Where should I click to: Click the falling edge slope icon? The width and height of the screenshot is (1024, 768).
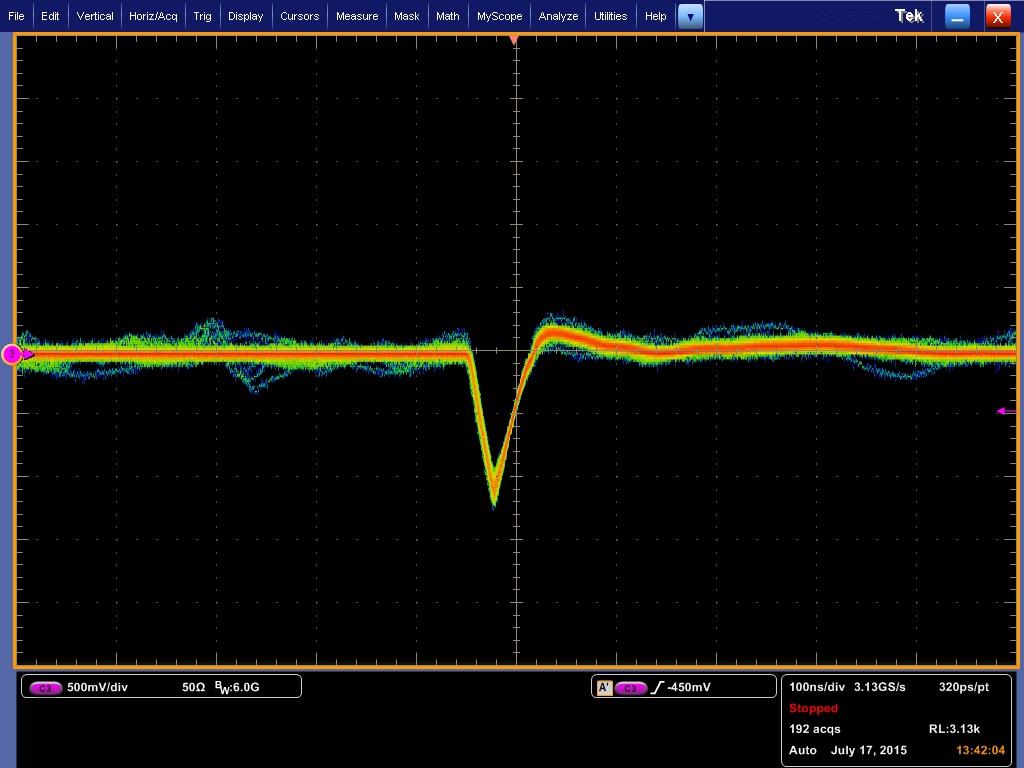click(658, 688)
